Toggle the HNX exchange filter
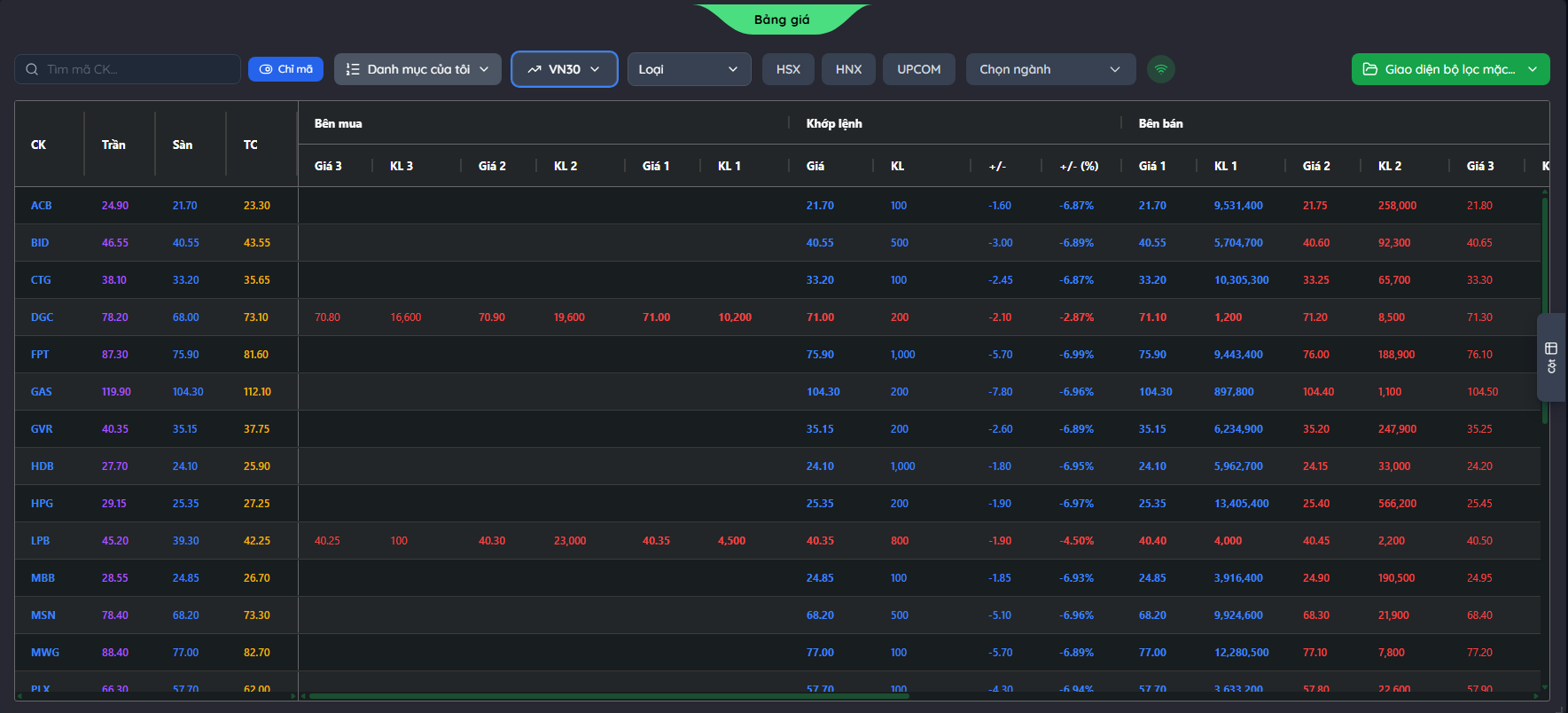The image size is (1568, 713). [848, 69]
